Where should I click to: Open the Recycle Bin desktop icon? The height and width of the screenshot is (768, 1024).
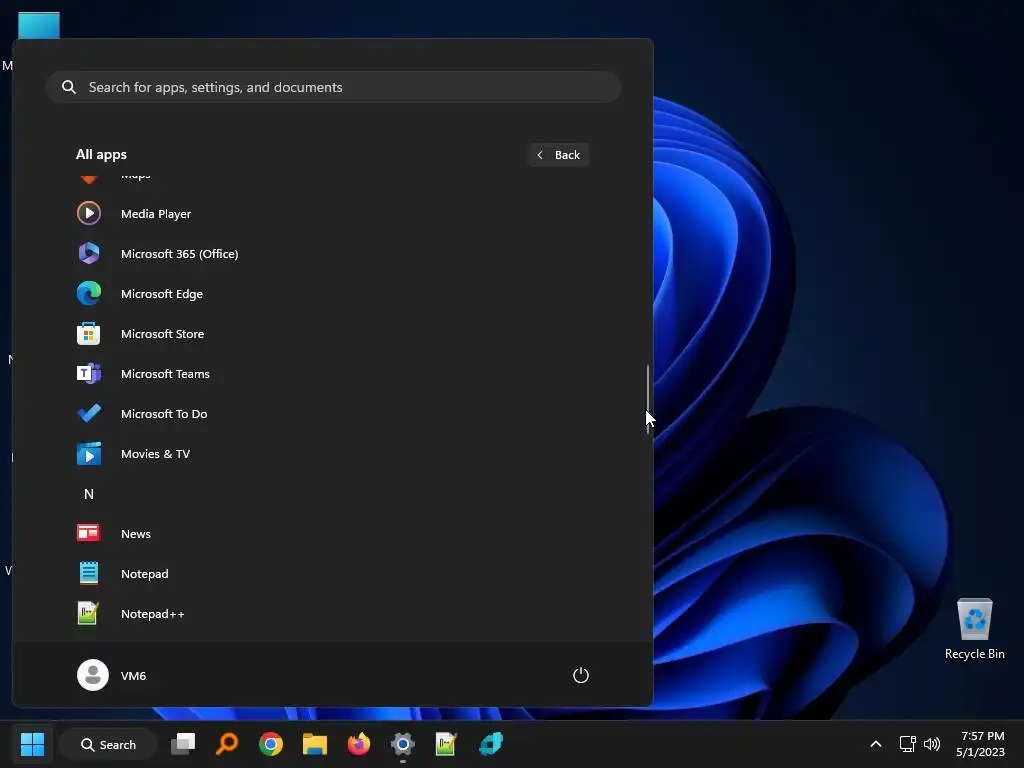click(974, 619)
